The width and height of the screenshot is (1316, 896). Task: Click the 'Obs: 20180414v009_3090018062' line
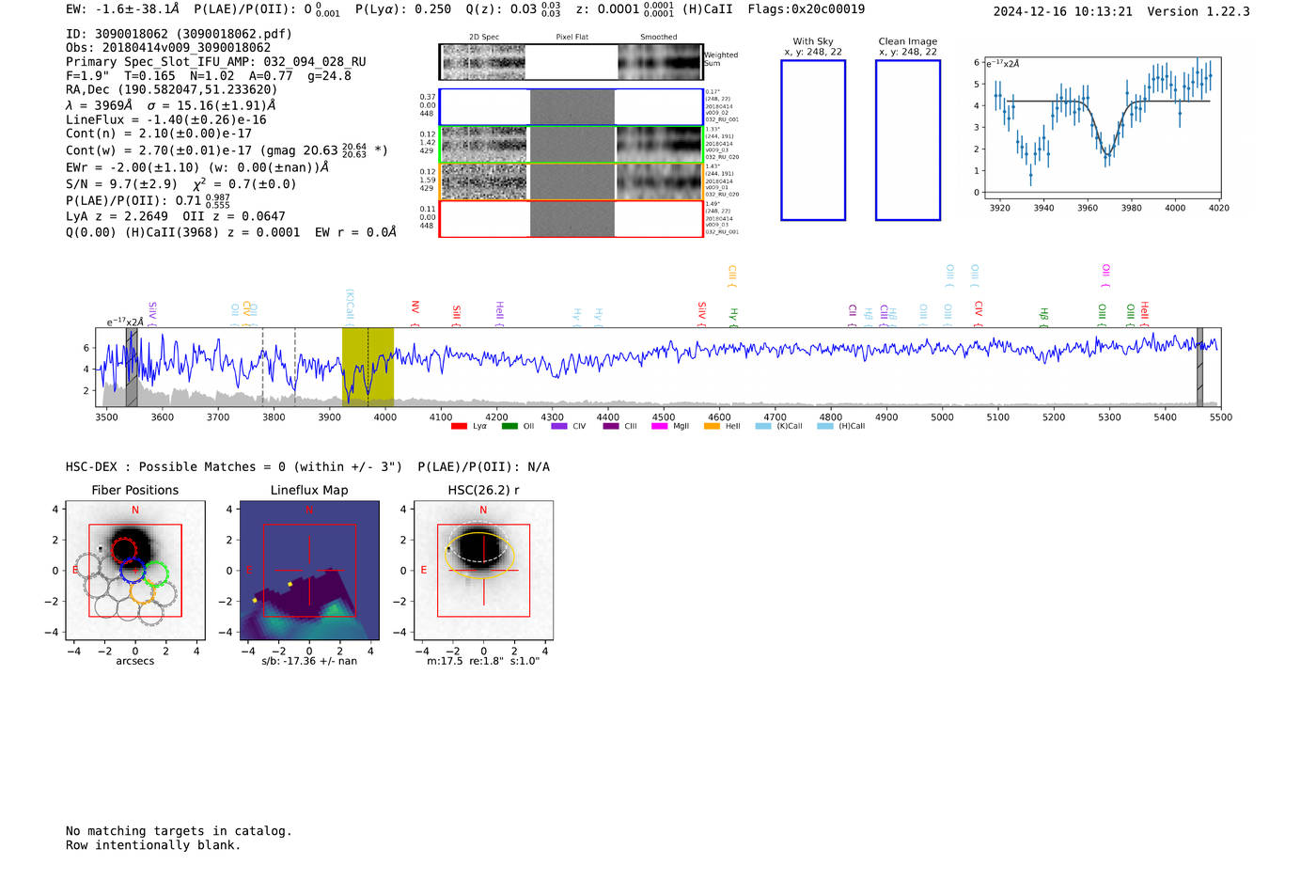[x=168, y=48]
